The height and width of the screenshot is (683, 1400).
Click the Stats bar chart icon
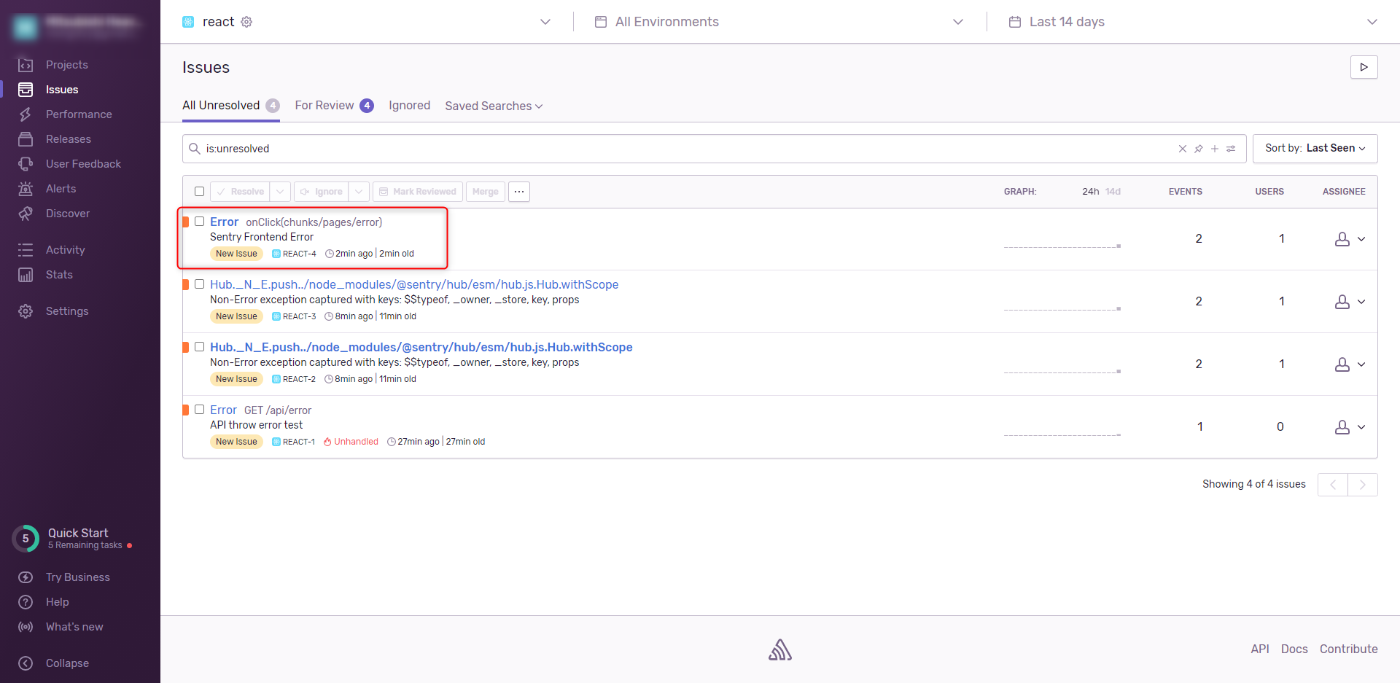coord(26,275)
